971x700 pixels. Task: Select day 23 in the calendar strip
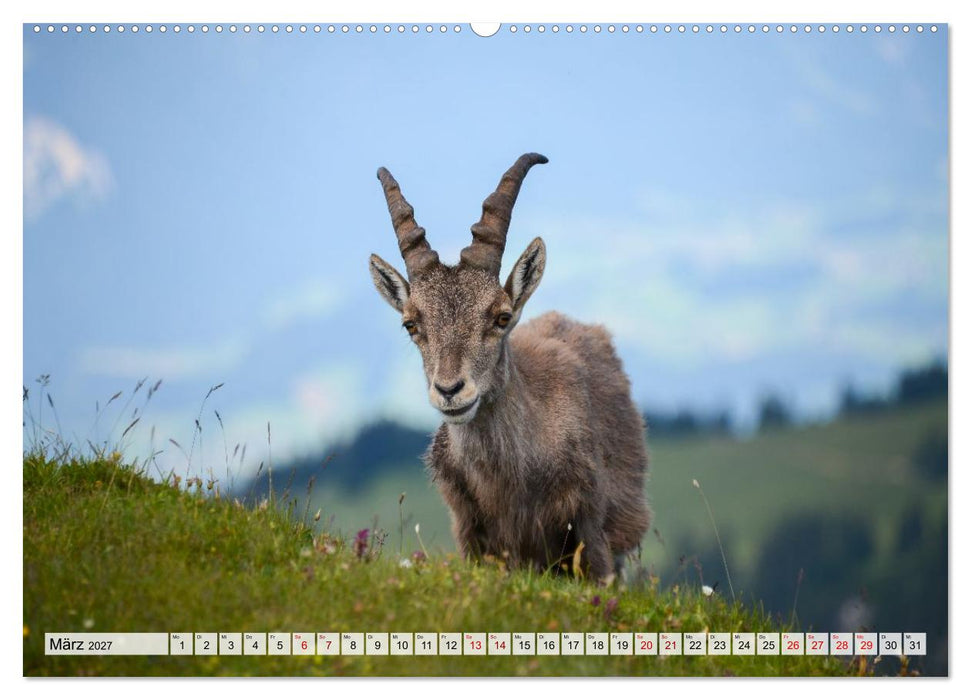point(720,644)
